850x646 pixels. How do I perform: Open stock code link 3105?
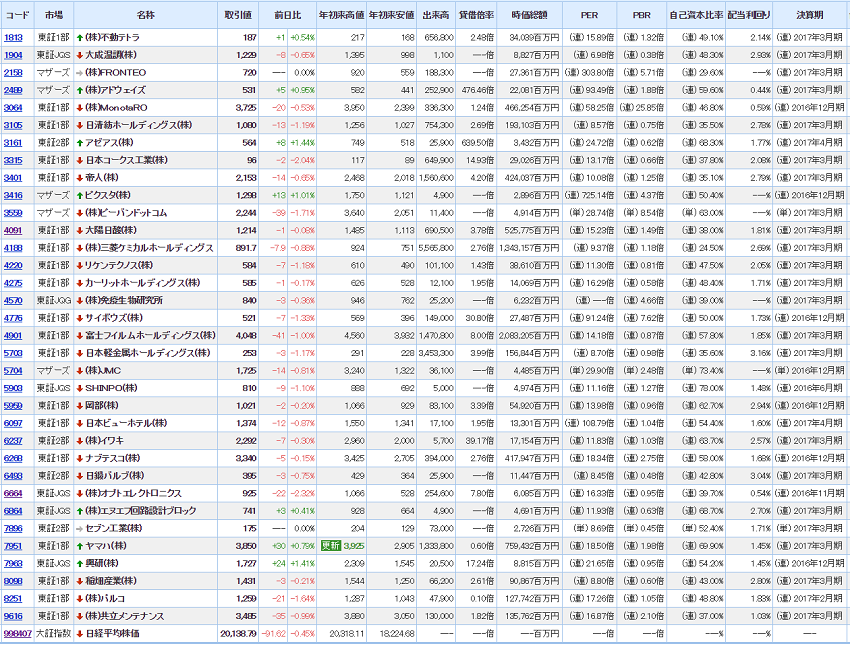pyautogui.click(x=13, y=125)
